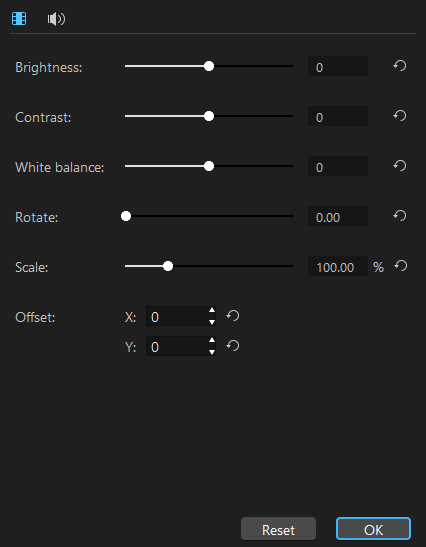Switch to the video settings tab icon
Image resolution: width=426 pixels, height=547 pixels.
19,18
